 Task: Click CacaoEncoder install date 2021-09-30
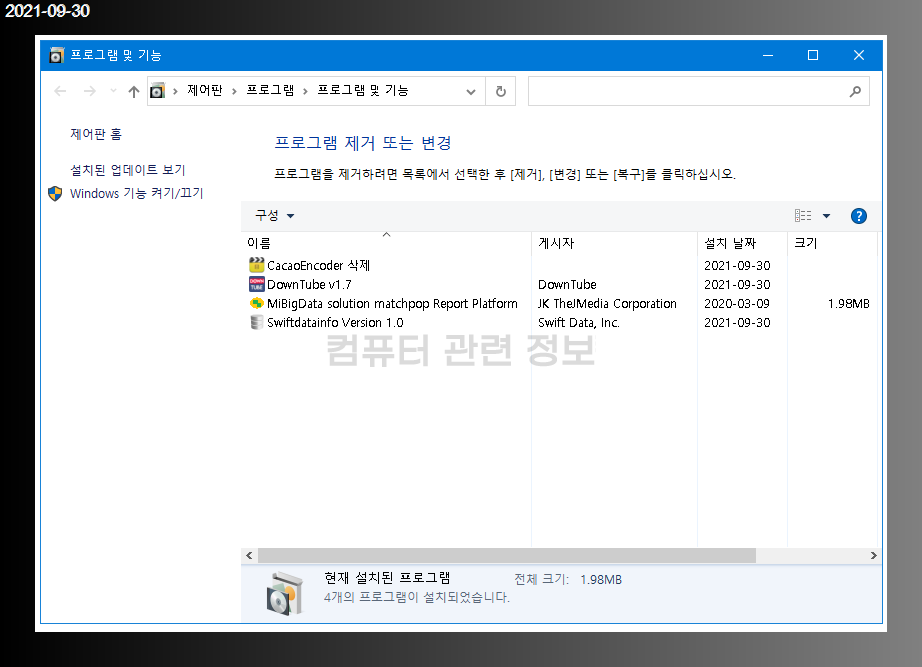[x=737, y=265]
